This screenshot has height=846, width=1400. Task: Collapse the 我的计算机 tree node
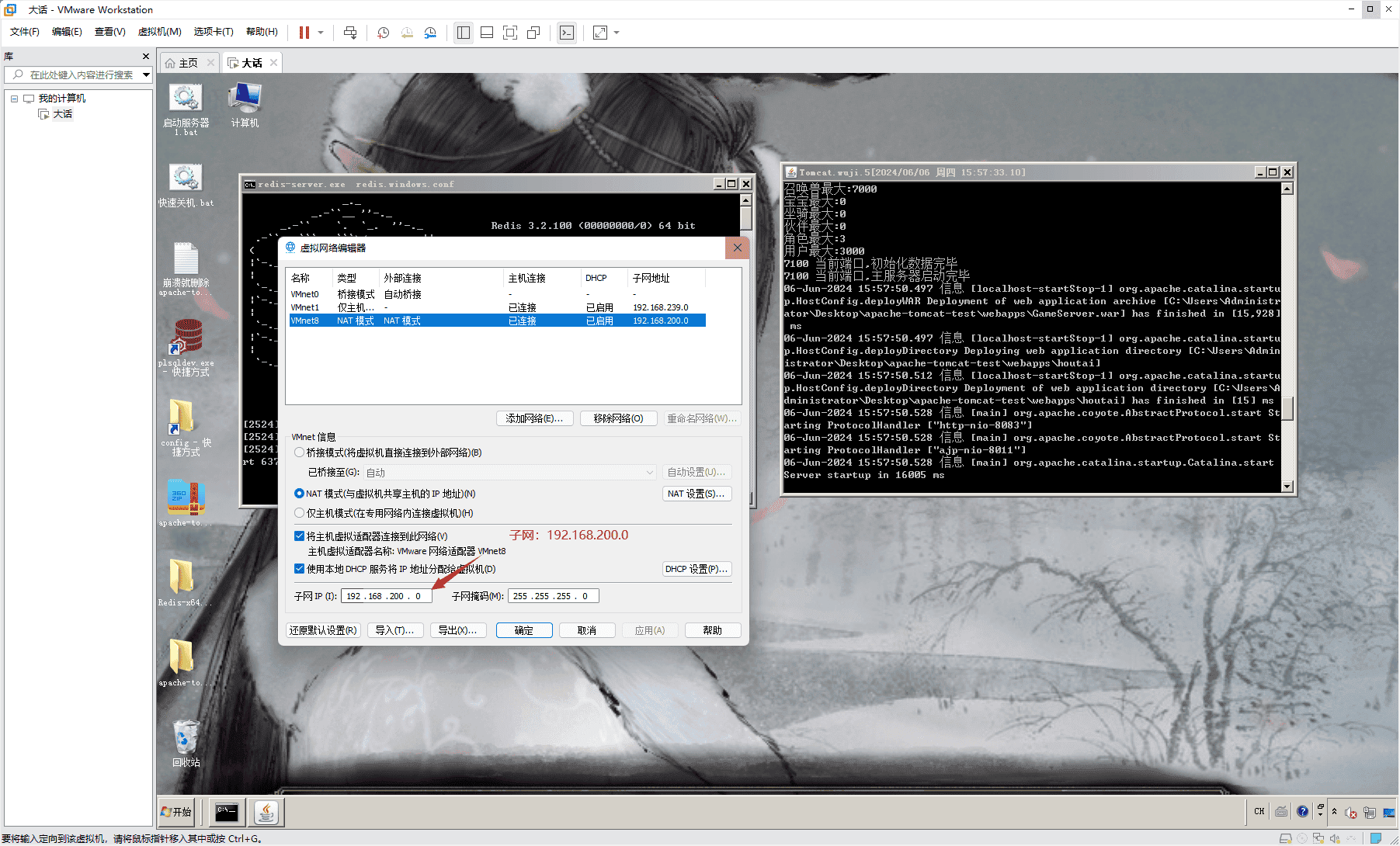point(14,99)
